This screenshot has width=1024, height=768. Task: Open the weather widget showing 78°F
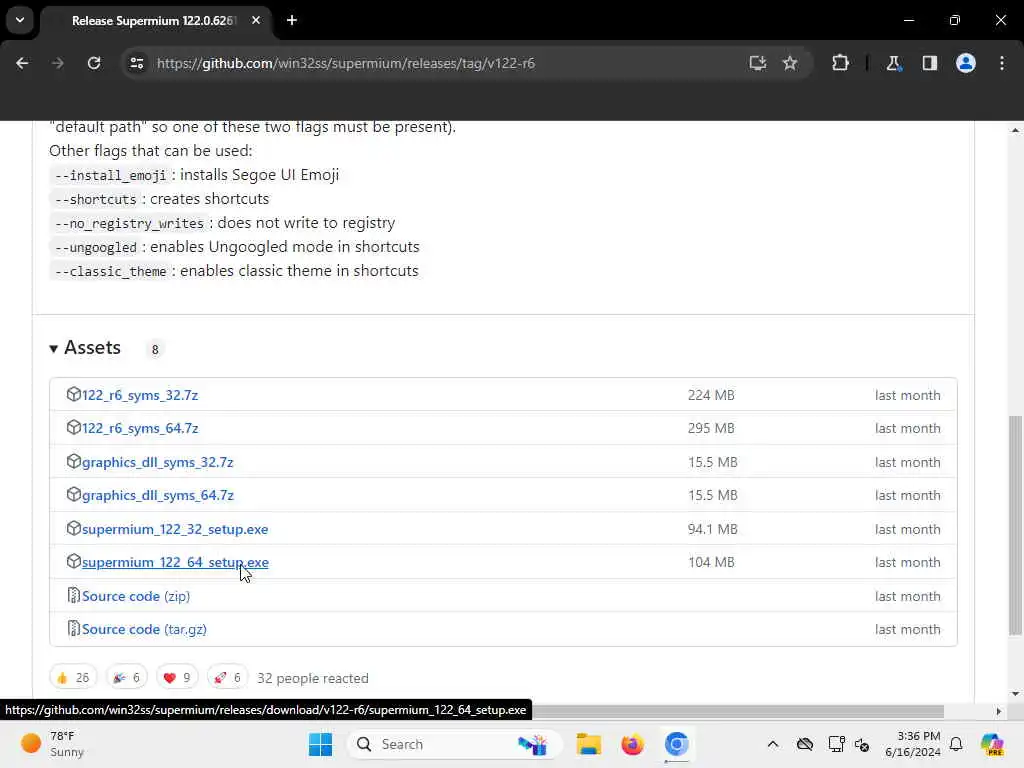(52, 744)
